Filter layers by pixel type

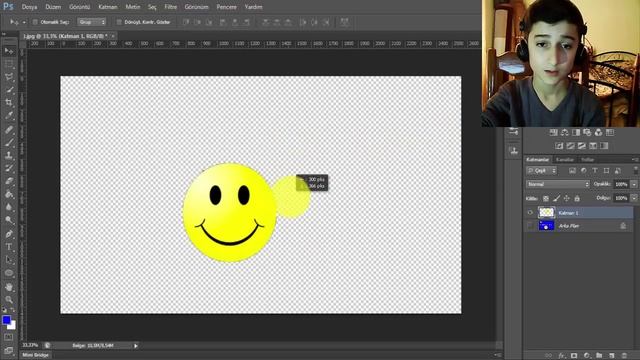point(572,171)
